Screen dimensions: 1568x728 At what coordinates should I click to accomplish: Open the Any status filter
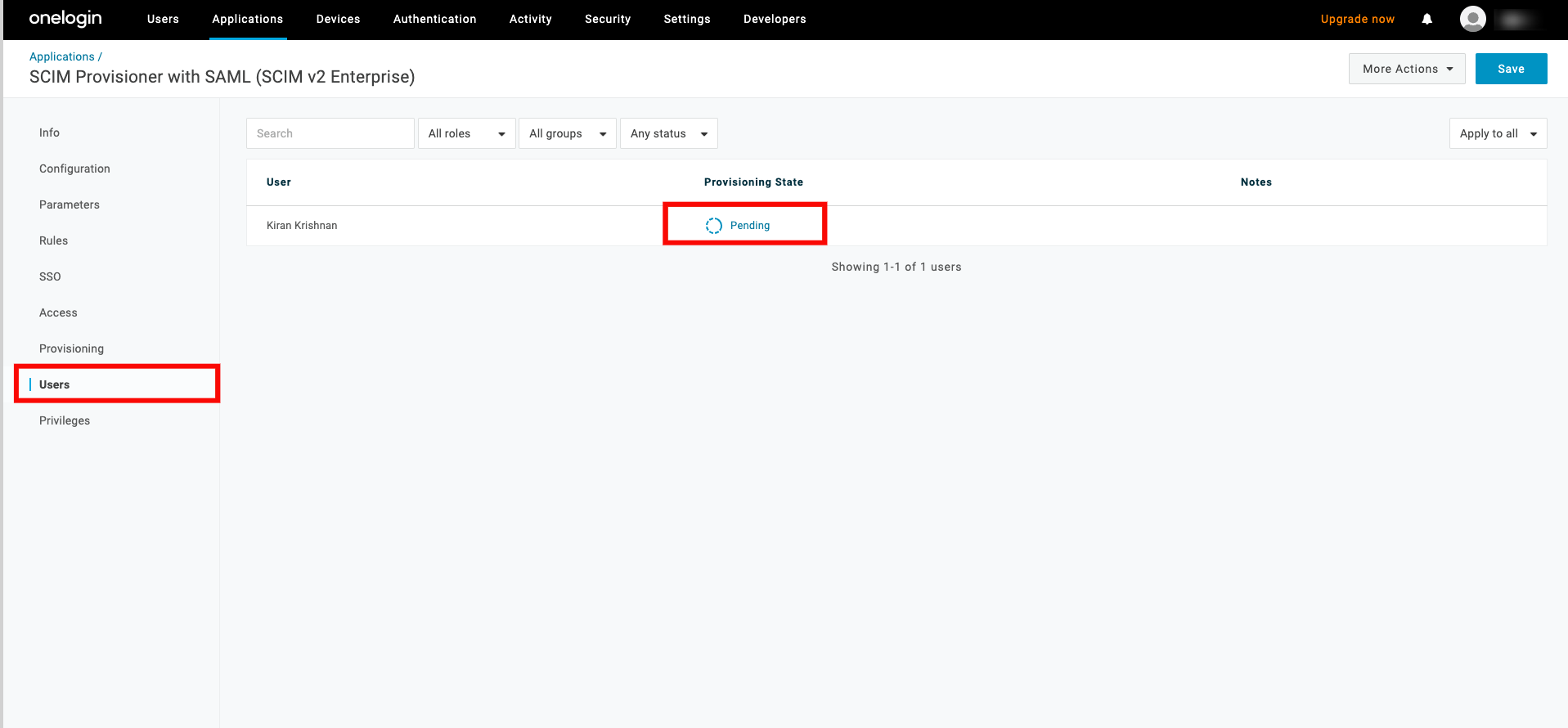pos(668,133)
